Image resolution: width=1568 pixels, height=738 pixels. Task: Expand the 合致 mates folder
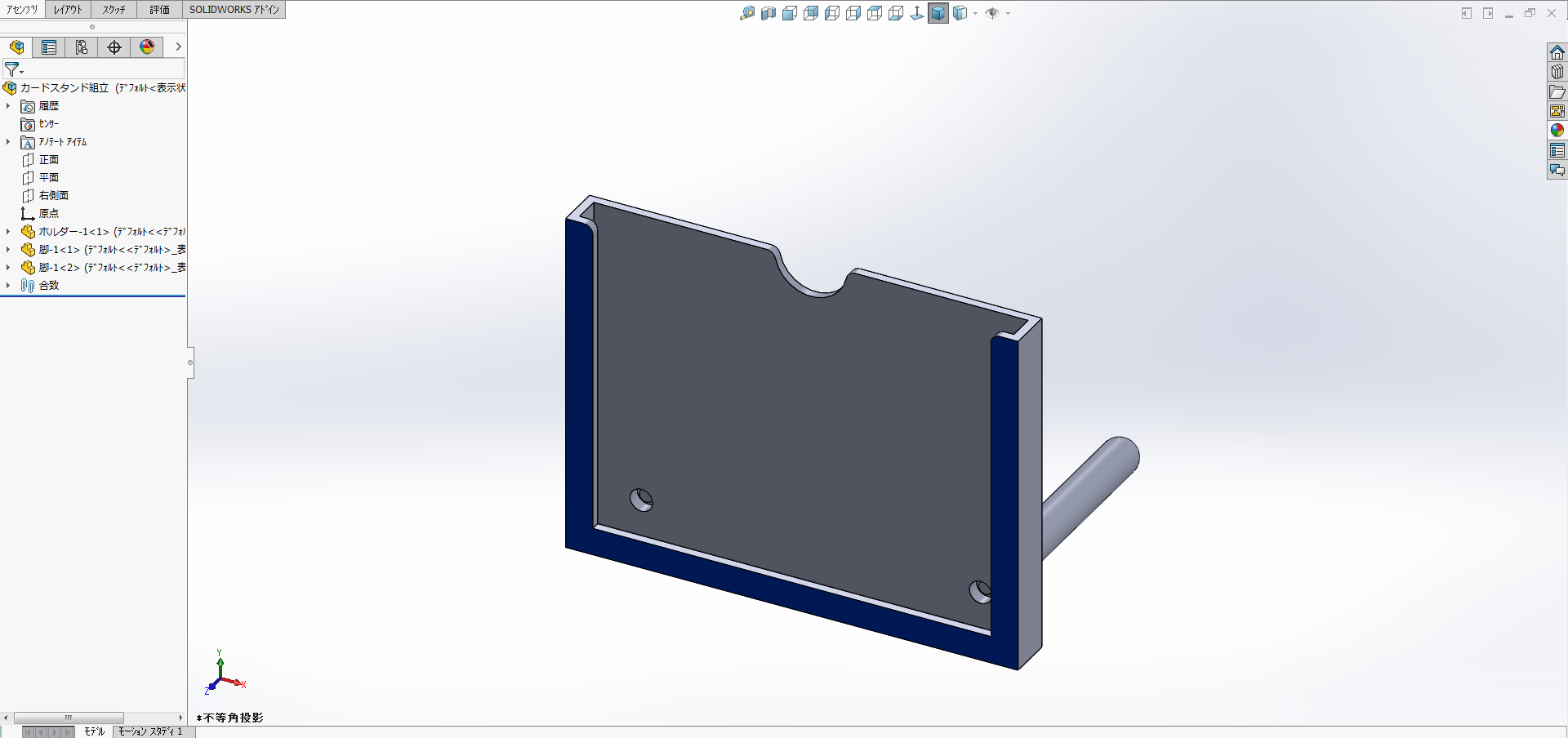coord(8,286)
